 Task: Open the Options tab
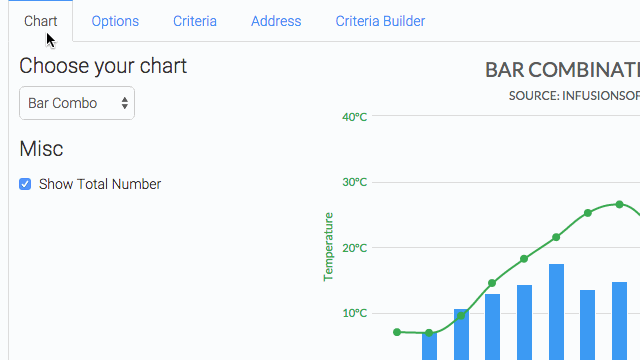(x=115, y=21)
